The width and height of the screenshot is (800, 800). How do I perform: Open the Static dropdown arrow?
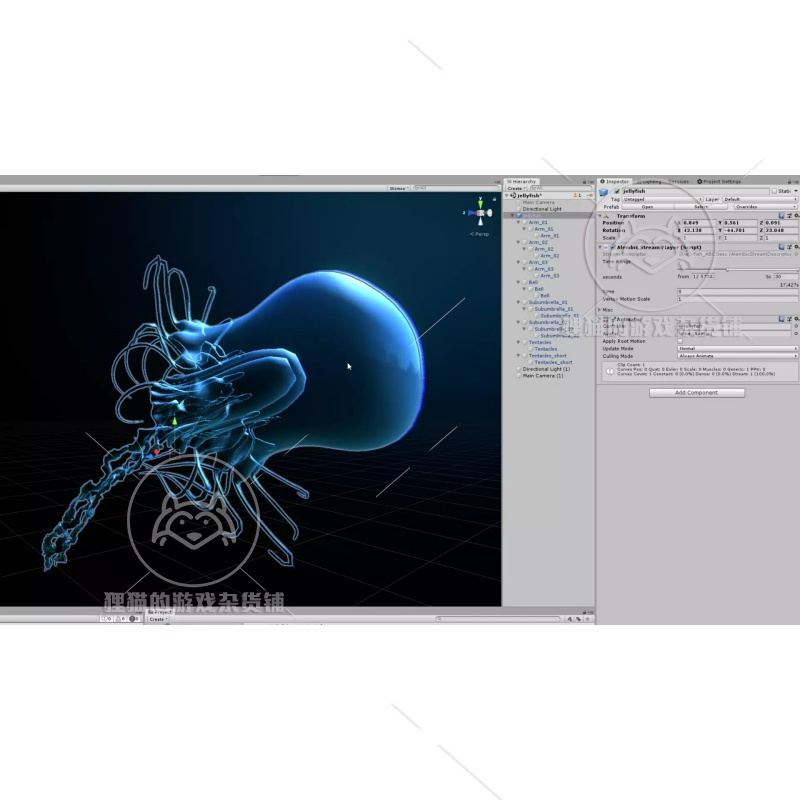click(796, 191)
